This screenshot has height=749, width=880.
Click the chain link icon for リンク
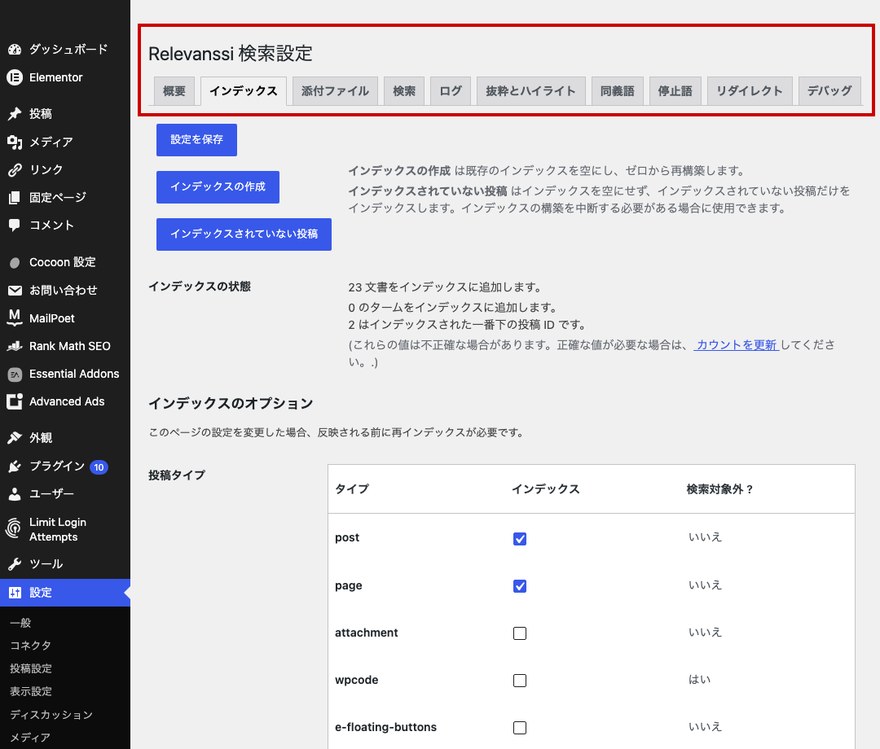coord(15,169)
